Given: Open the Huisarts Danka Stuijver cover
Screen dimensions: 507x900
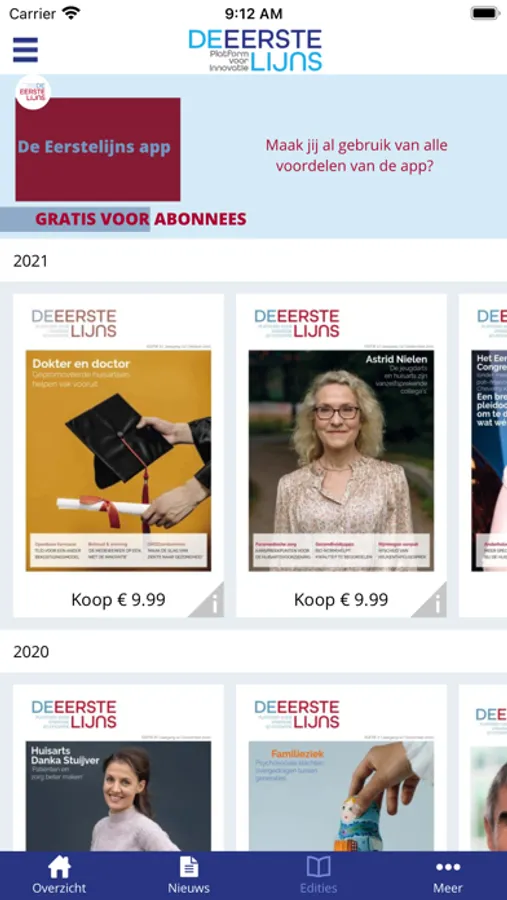Looking at the screenshot, I should click(118, 796).
